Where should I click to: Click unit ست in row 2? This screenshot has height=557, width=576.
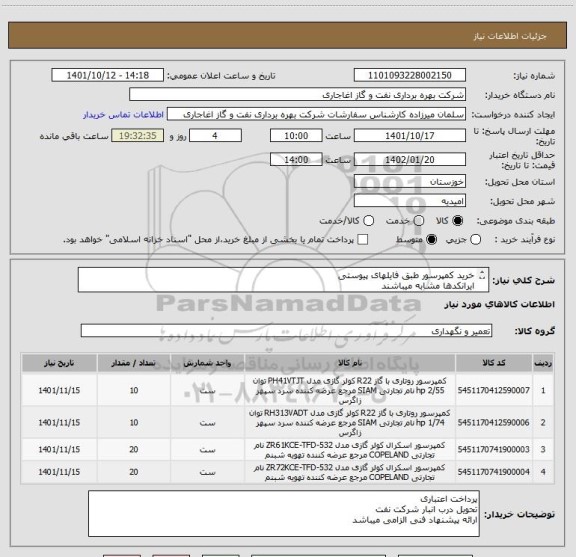click(207, 423)
